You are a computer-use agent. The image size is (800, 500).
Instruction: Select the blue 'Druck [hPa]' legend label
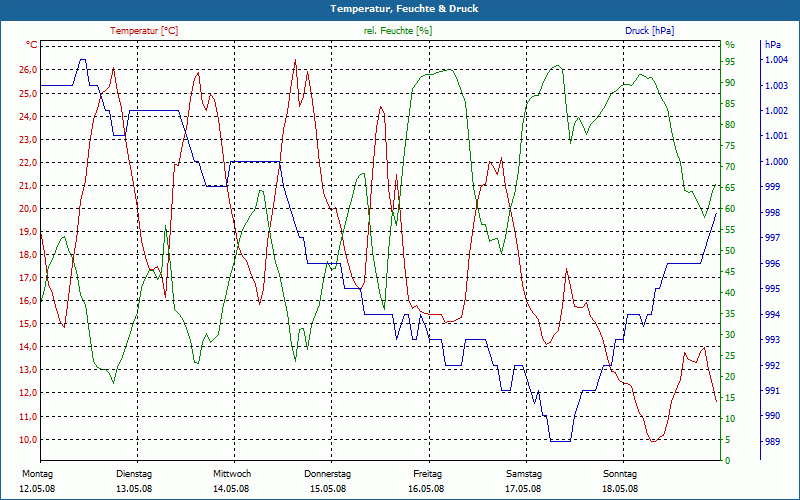(x=649, y=31)
